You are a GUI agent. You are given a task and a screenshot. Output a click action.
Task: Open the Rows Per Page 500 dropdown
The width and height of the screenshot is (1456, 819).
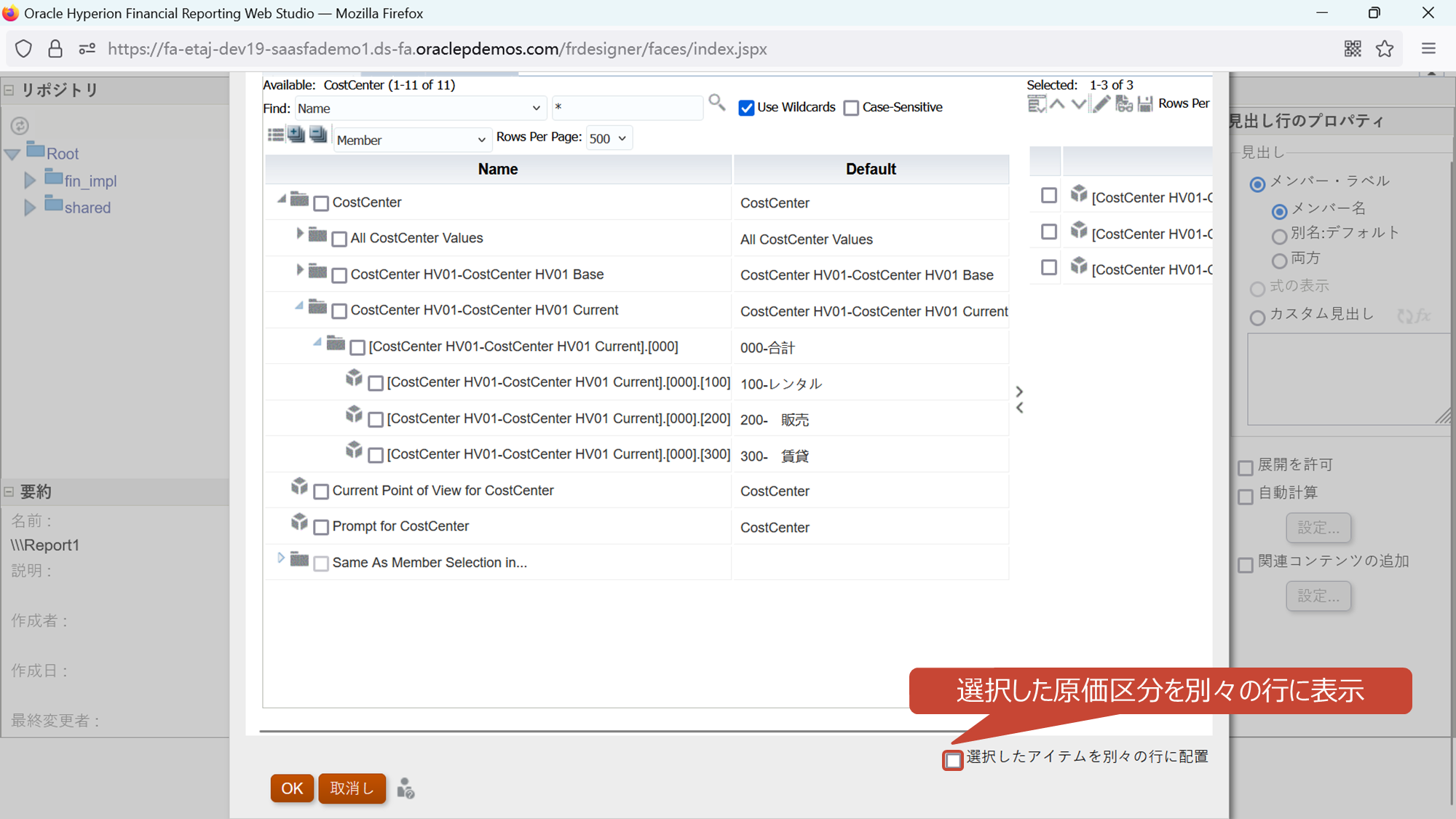[x=609, y=138]
